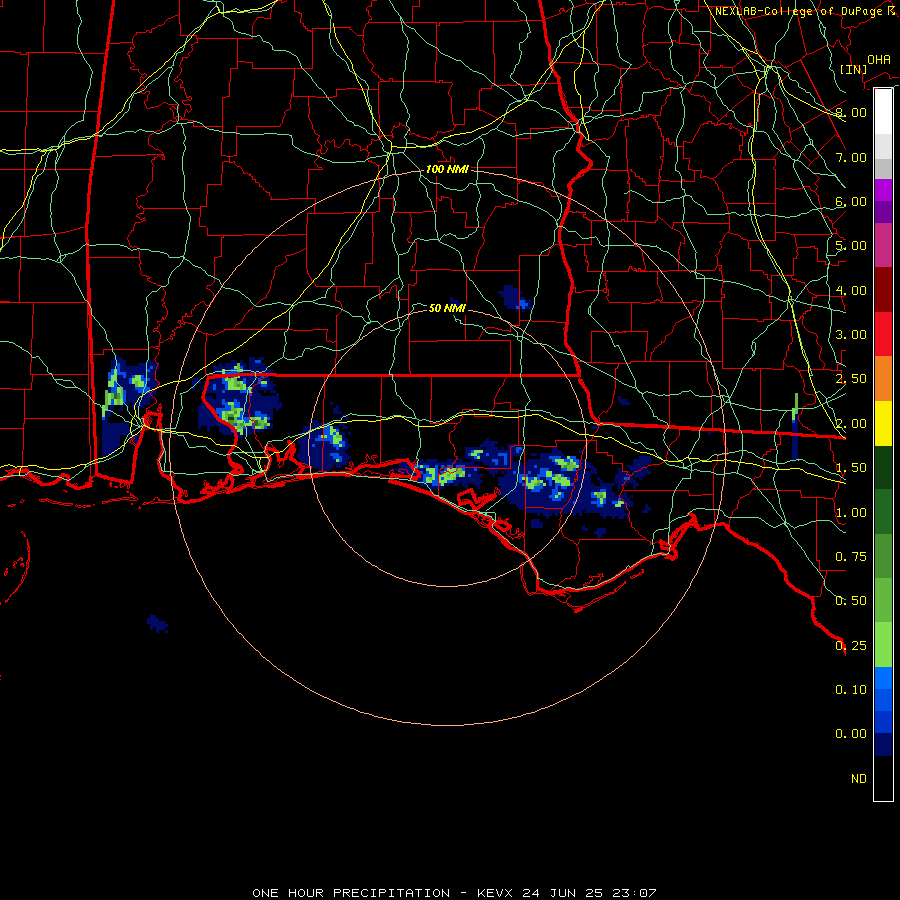Select the 3.00 scale value
The height and width of the screenshot is (900, 900).
pos(851,335)
